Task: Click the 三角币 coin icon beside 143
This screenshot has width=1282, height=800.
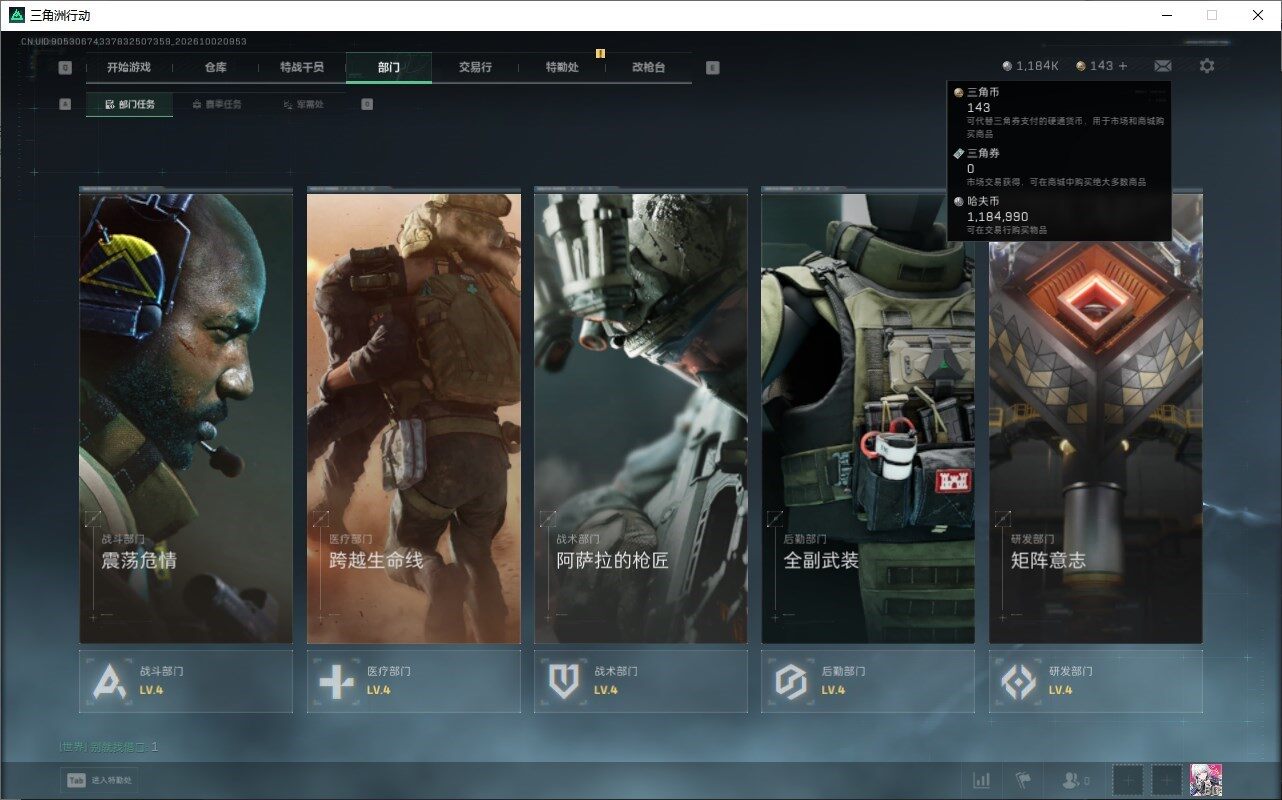Action: coord(1081,66)
